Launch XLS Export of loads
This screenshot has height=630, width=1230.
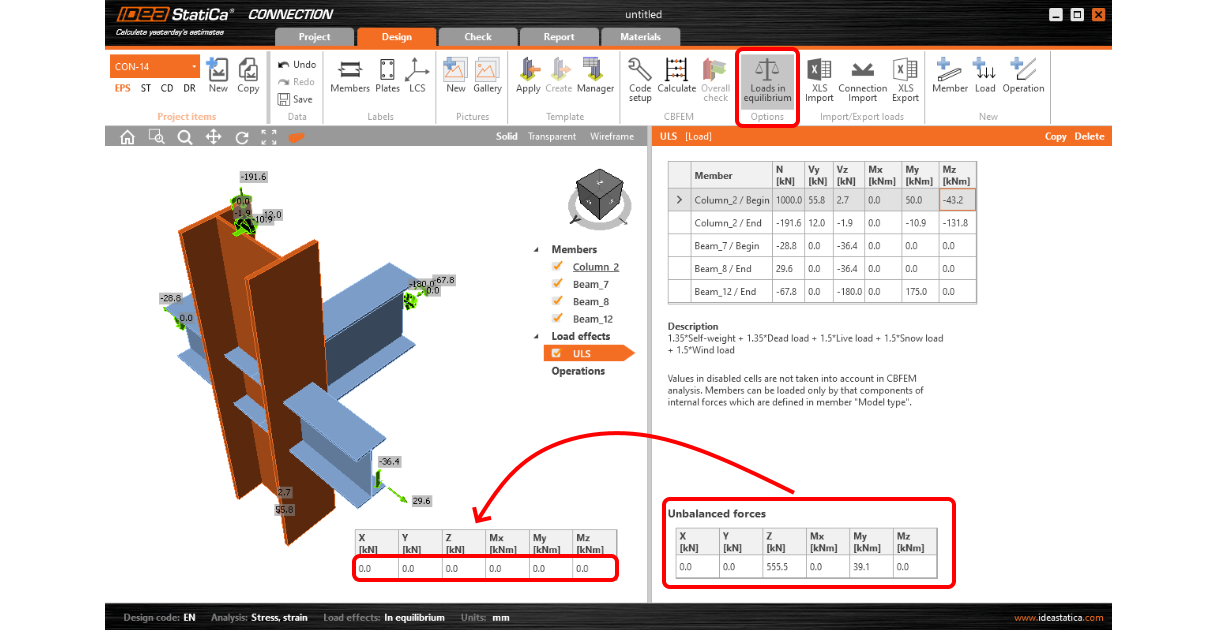(905, 80)
